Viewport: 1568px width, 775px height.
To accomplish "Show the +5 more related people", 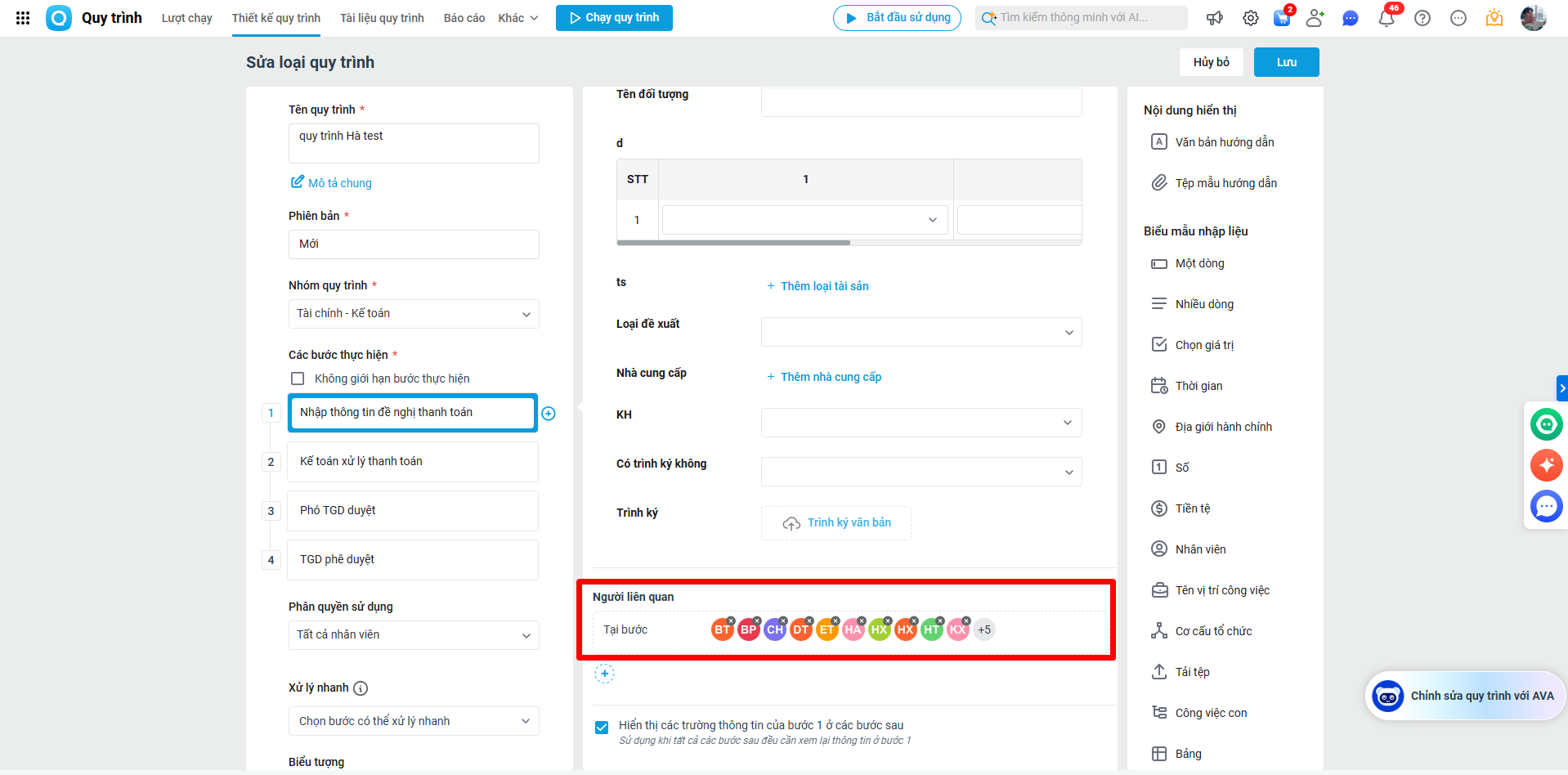I will pos(984,630).
